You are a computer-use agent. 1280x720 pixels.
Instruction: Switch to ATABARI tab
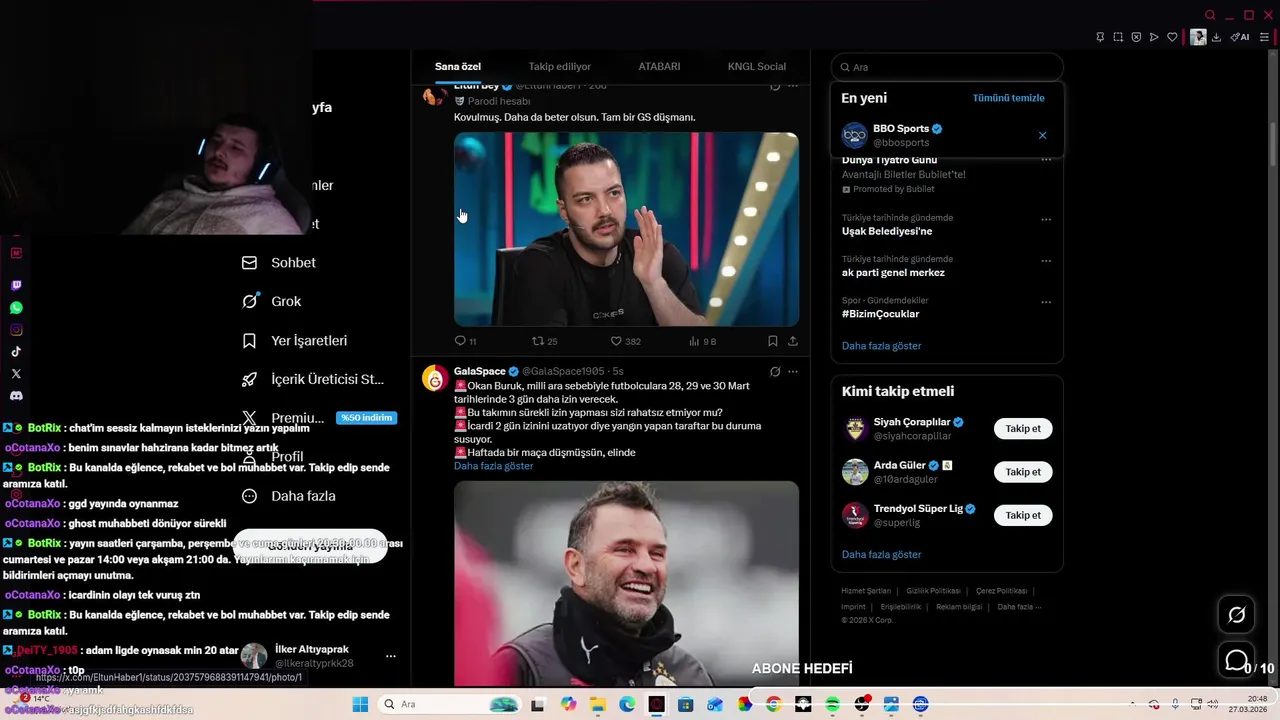659,66
